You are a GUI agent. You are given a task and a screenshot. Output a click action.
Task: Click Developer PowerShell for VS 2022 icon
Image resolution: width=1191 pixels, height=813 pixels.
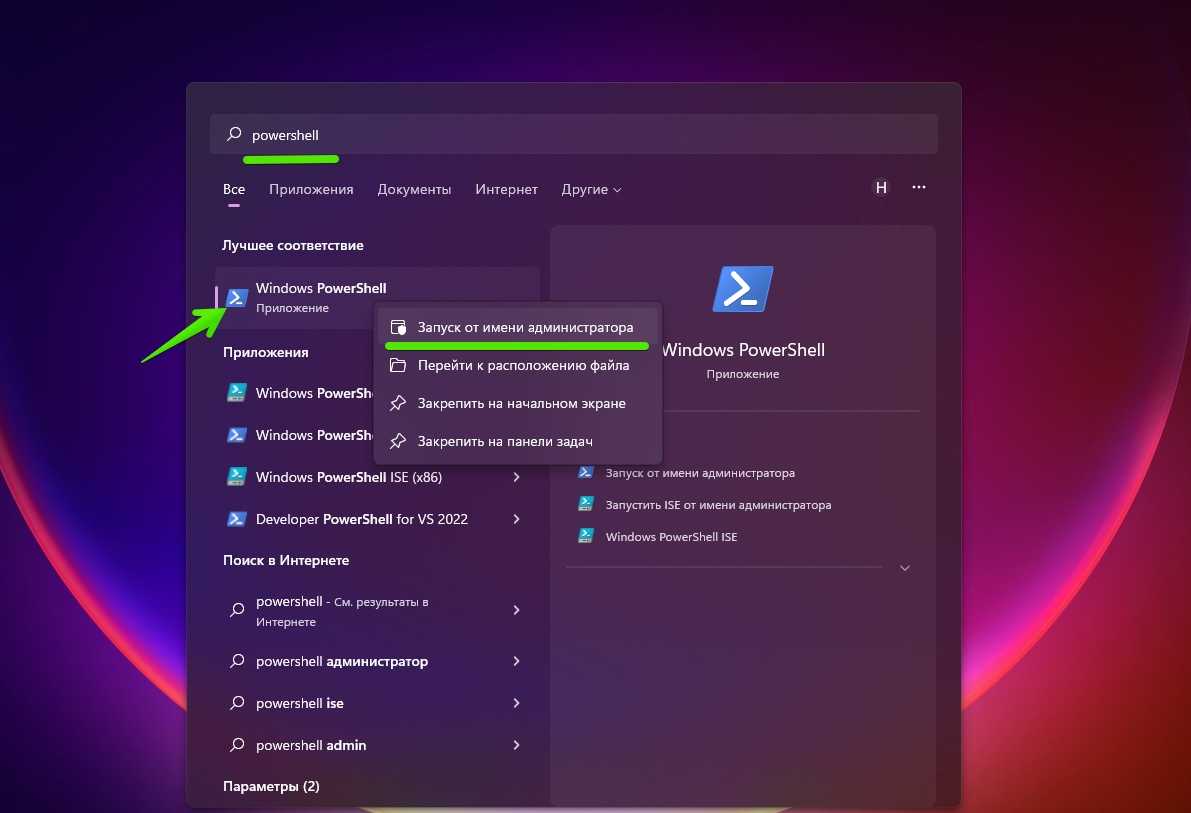[x=237, y=519]
